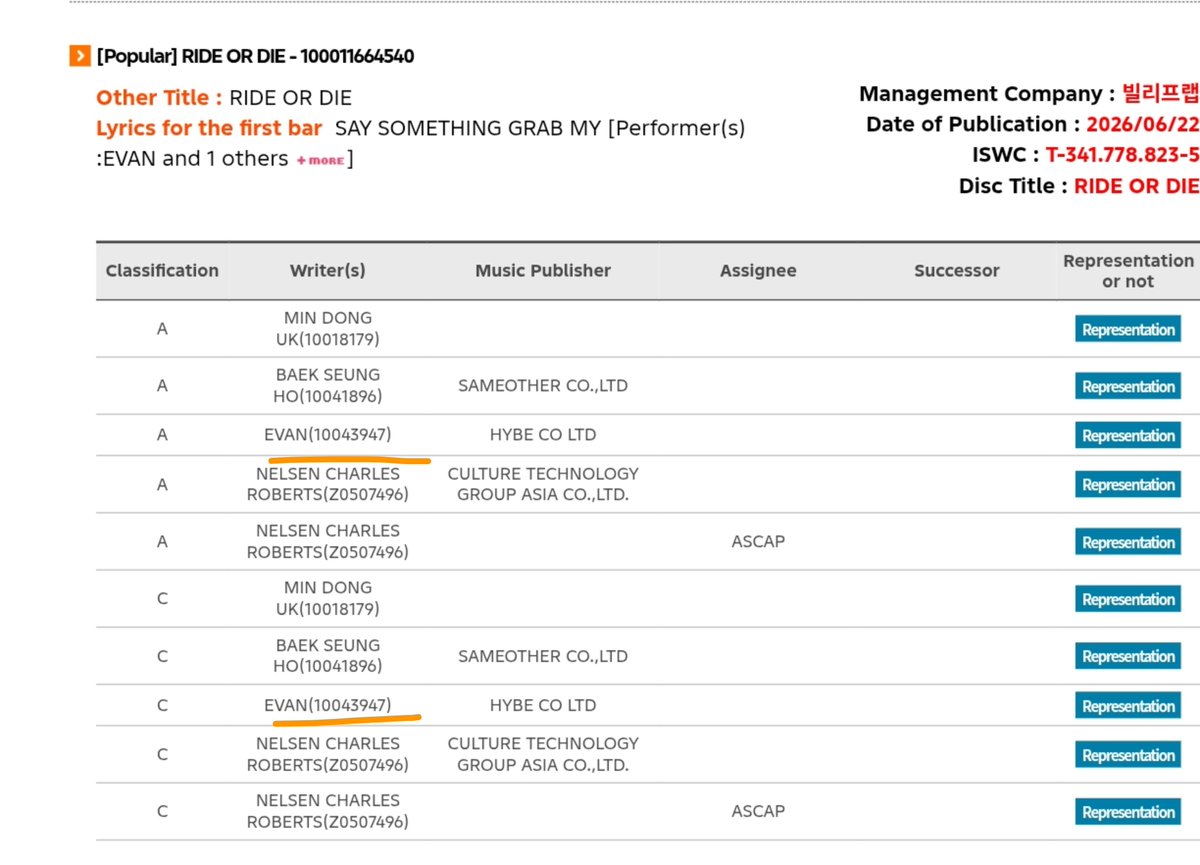Screen dimensions: 1200x865
Task: Select the Successor column header
Action: coord(957,271)
